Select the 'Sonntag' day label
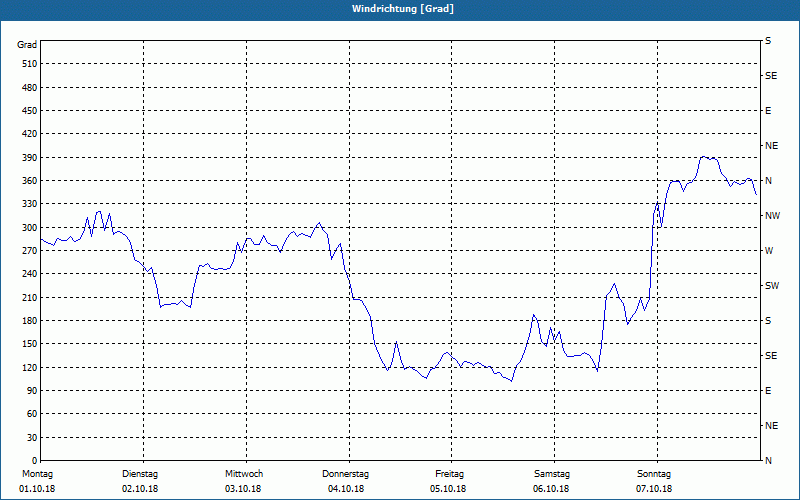This screenshot has width=800, height=500. point(653,474)
